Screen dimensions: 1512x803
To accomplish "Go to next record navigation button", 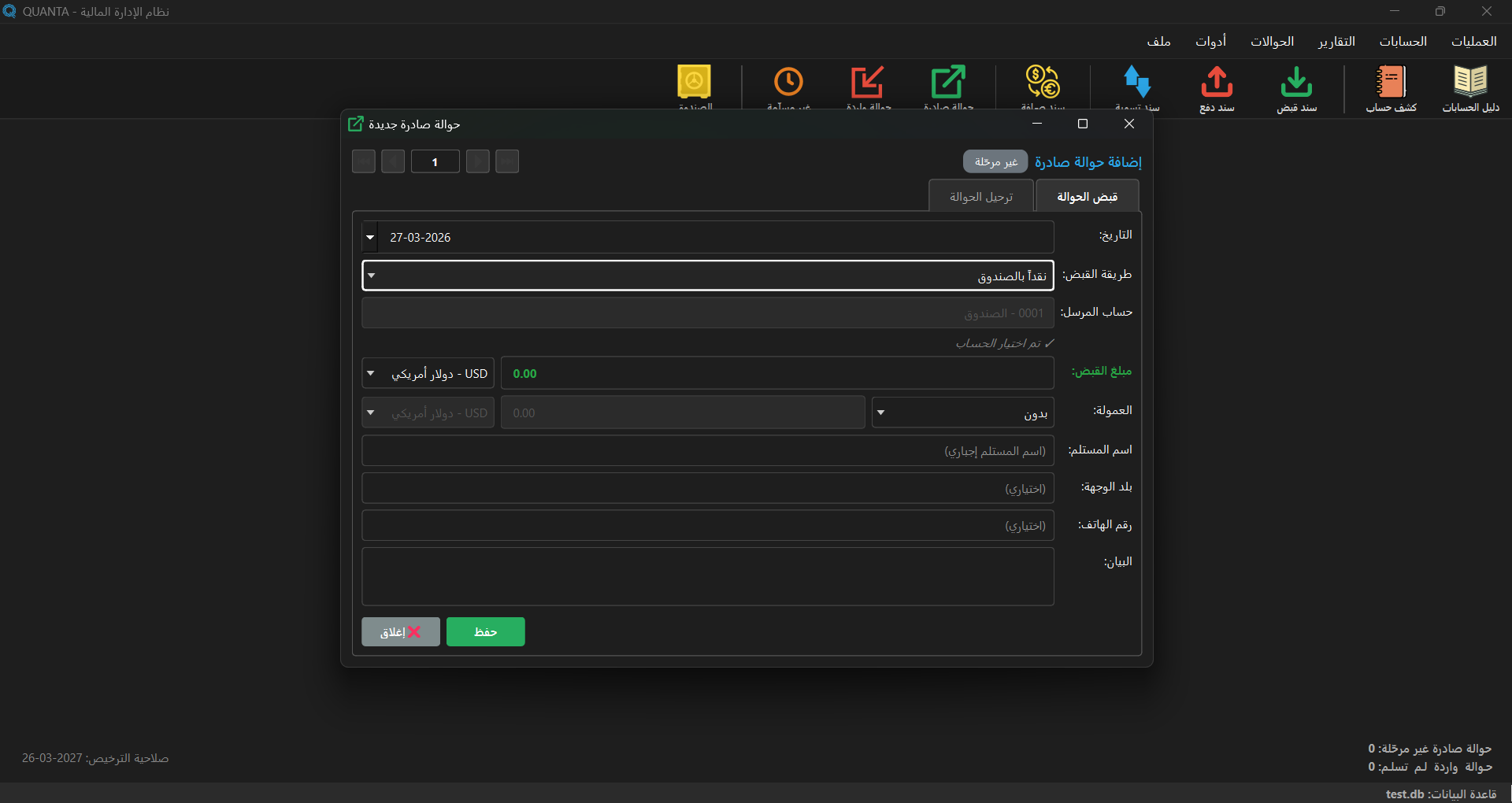I will 478,161.
